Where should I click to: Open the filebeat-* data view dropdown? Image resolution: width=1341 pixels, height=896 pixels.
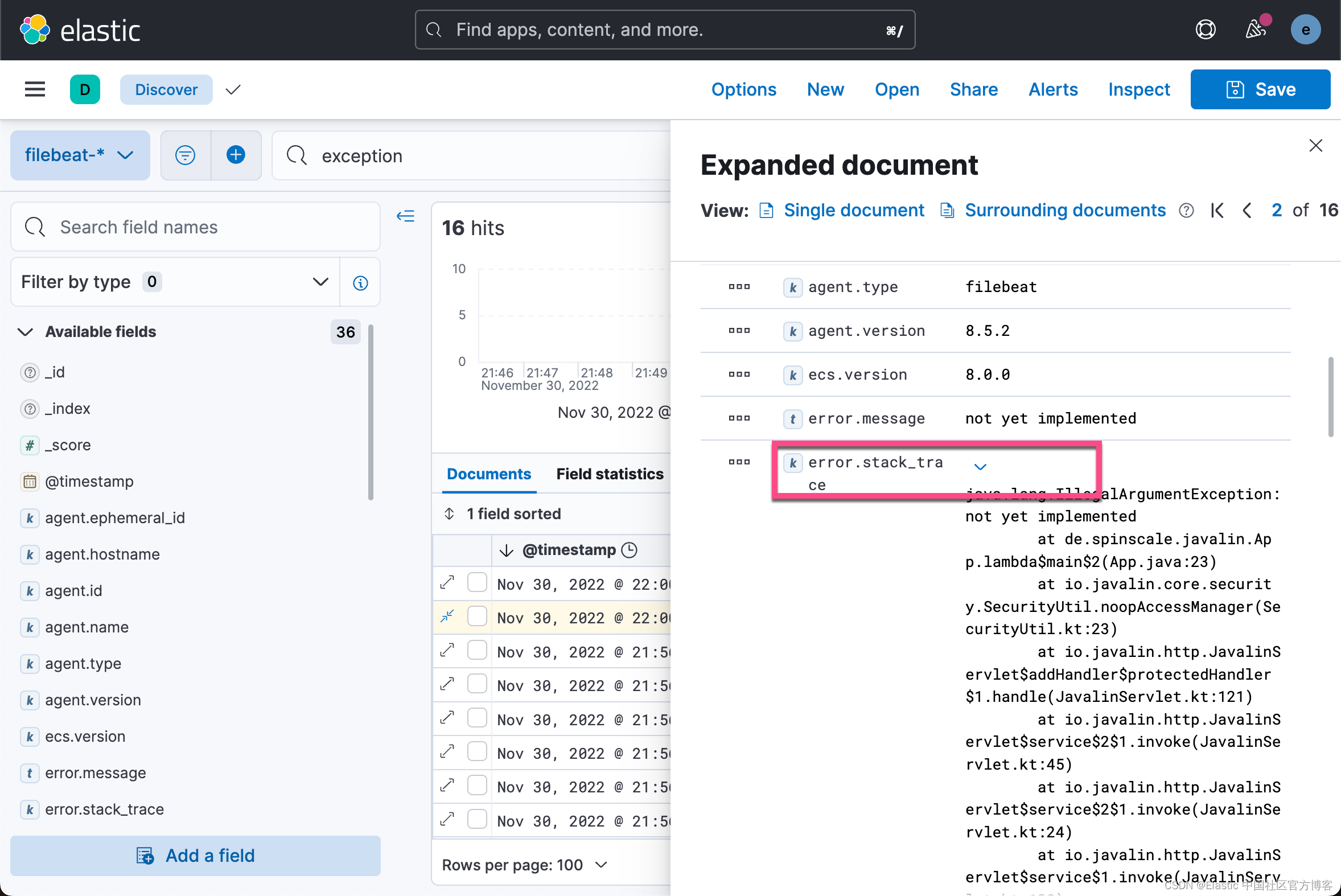(x=80, y=155)
